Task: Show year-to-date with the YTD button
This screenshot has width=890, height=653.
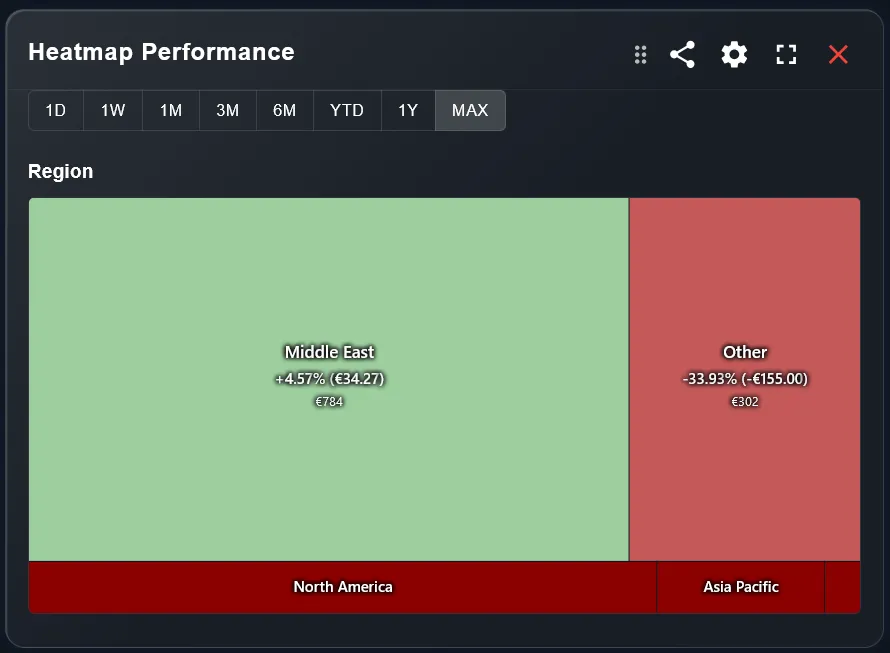Action: (x=347, y=111)
